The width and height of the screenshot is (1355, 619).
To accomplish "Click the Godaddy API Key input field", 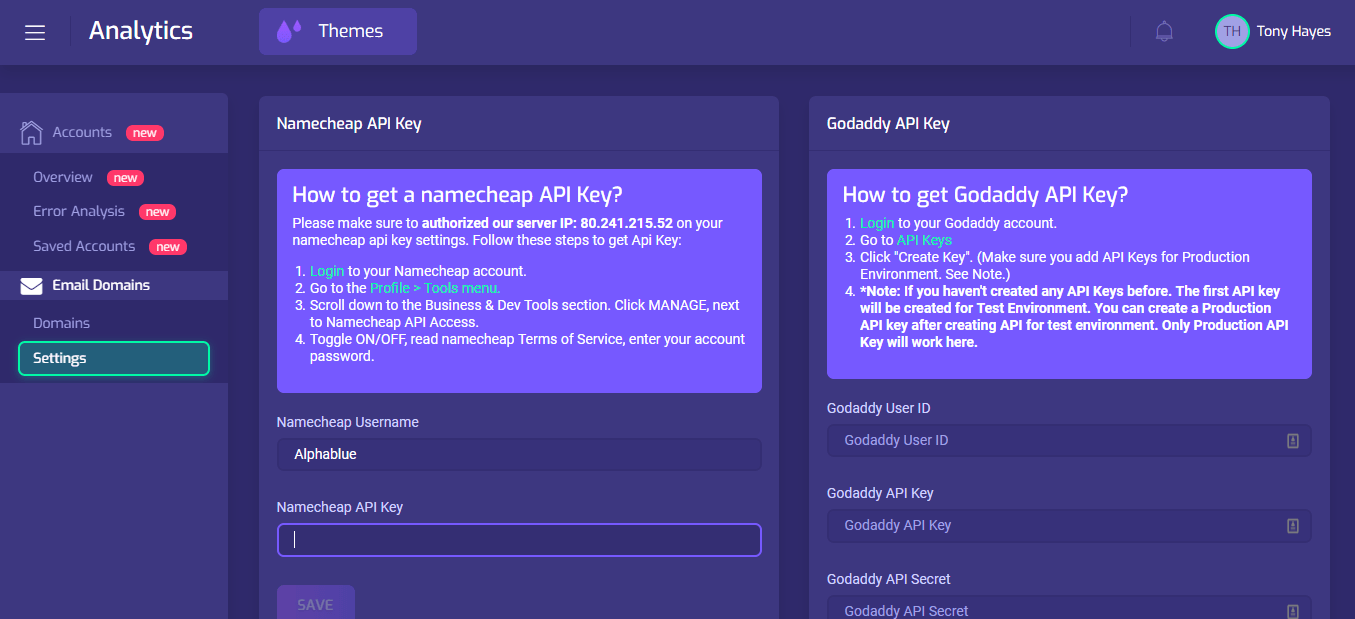I will tap(1069, 526).
